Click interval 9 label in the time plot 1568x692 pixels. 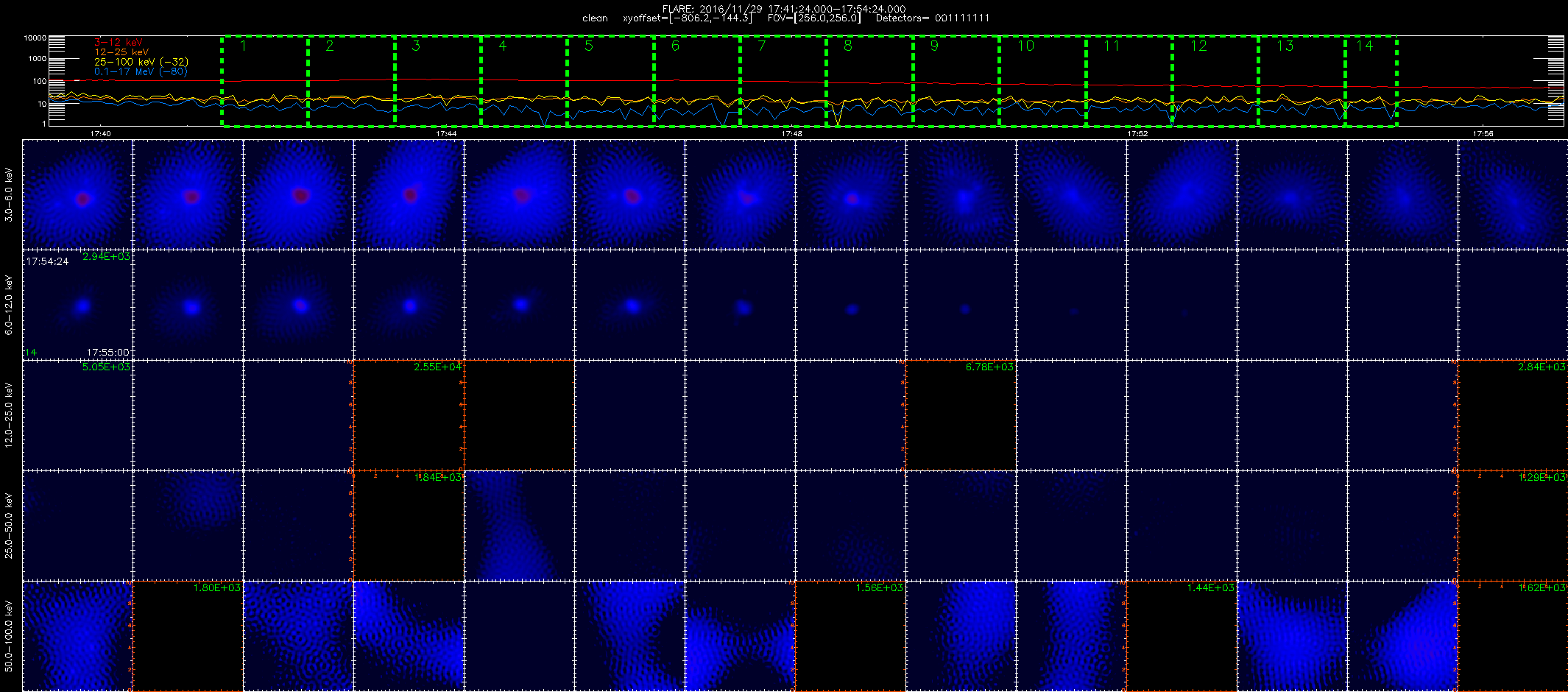pos(934,46)
